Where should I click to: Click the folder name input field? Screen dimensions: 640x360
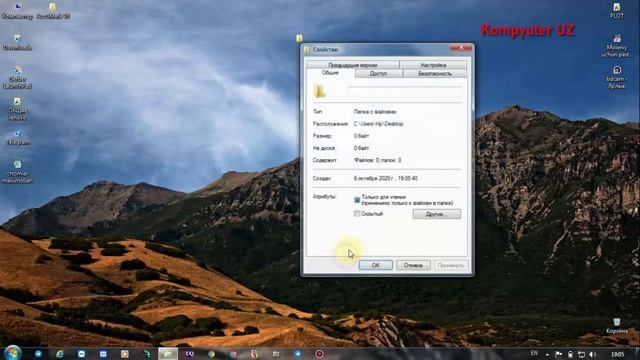pos(404,91)
